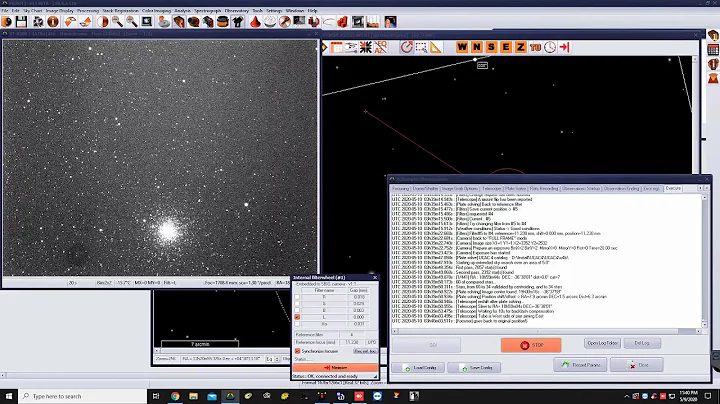The width and height of the screenshot is (720, 404).
Task: Open File Explorer from the taskbar
Action: pos(193,396)
